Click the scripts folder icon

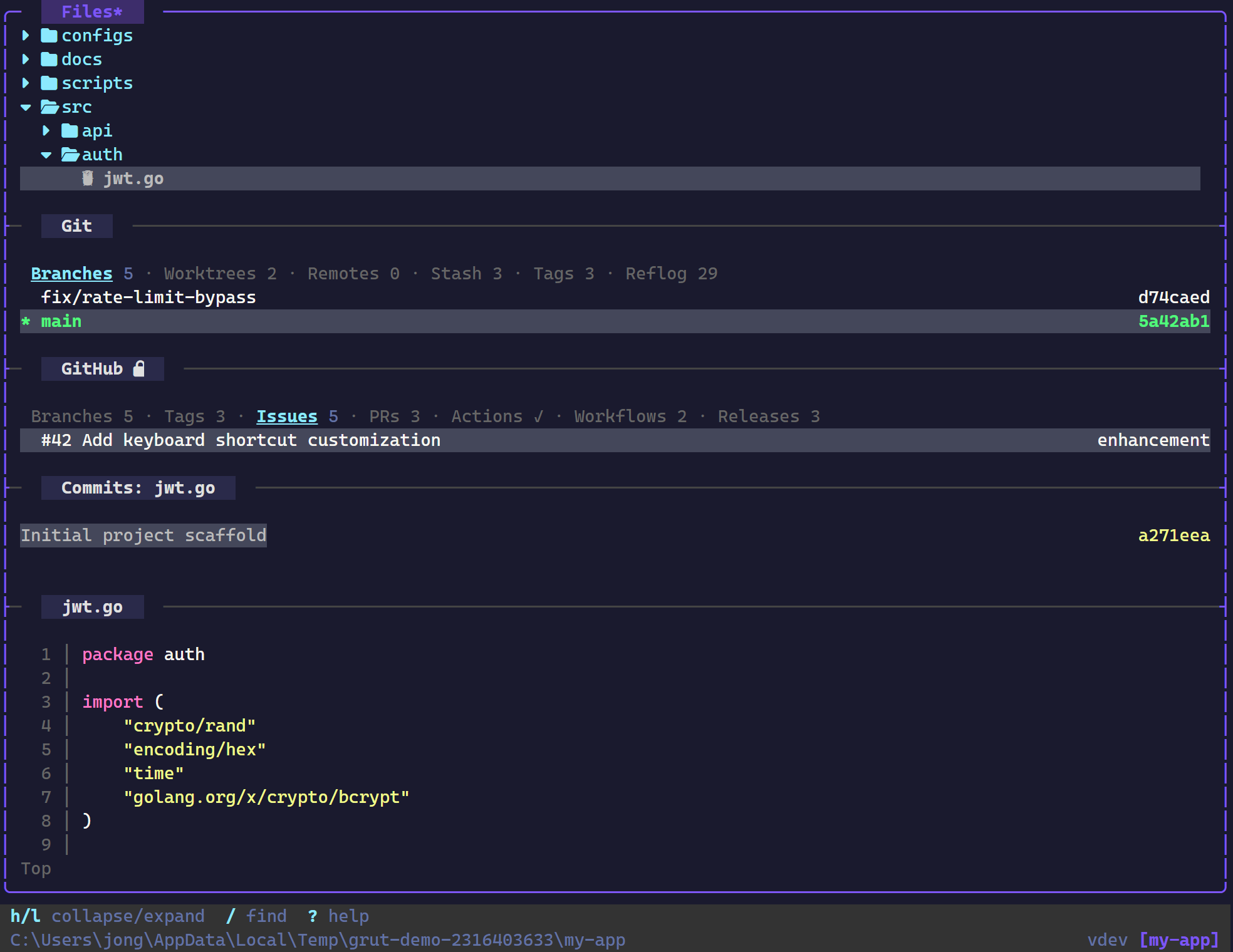pos(50,83)
